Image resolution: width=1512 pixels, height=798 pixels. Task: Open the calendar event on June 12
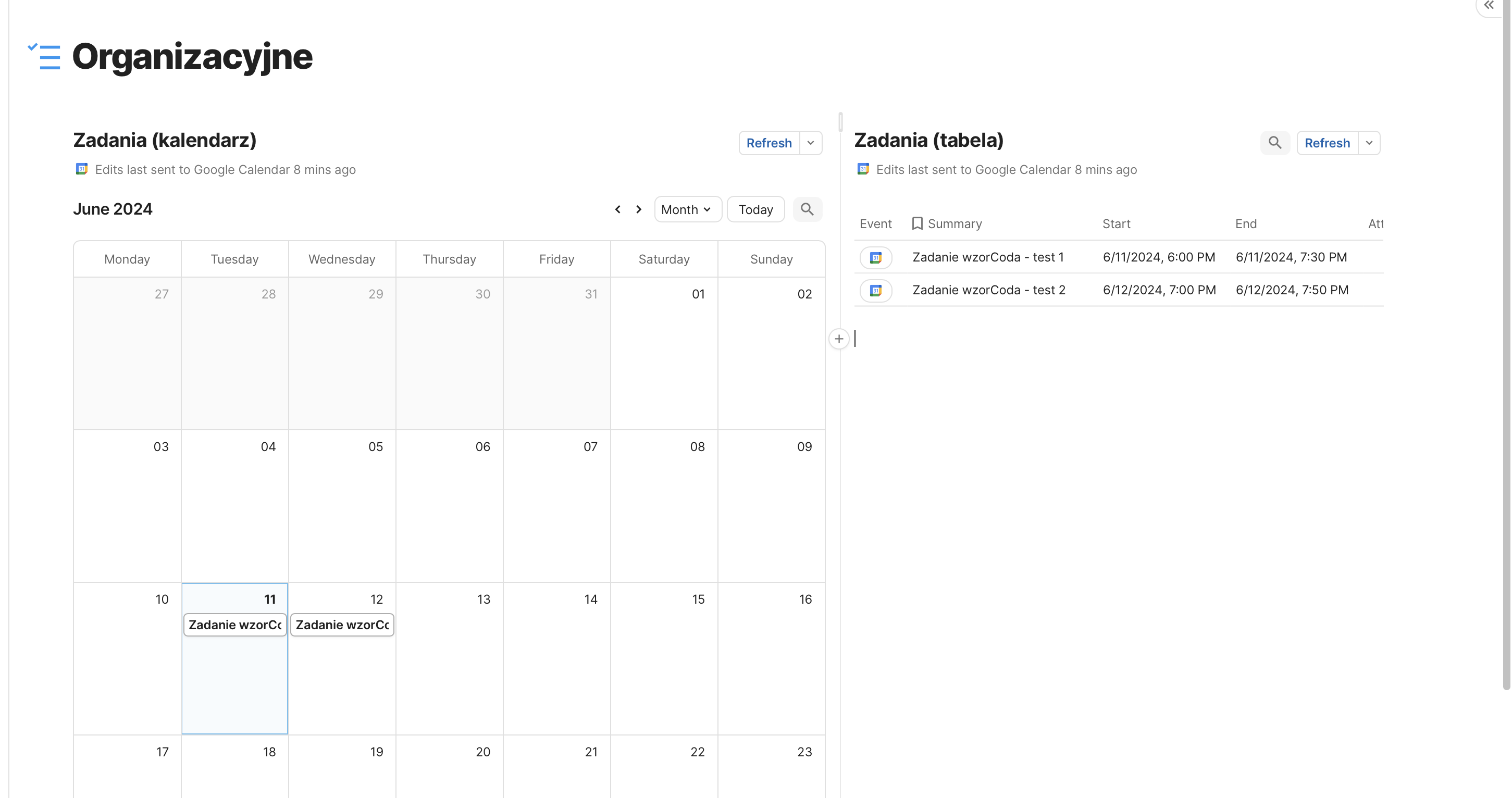point(342,625)
